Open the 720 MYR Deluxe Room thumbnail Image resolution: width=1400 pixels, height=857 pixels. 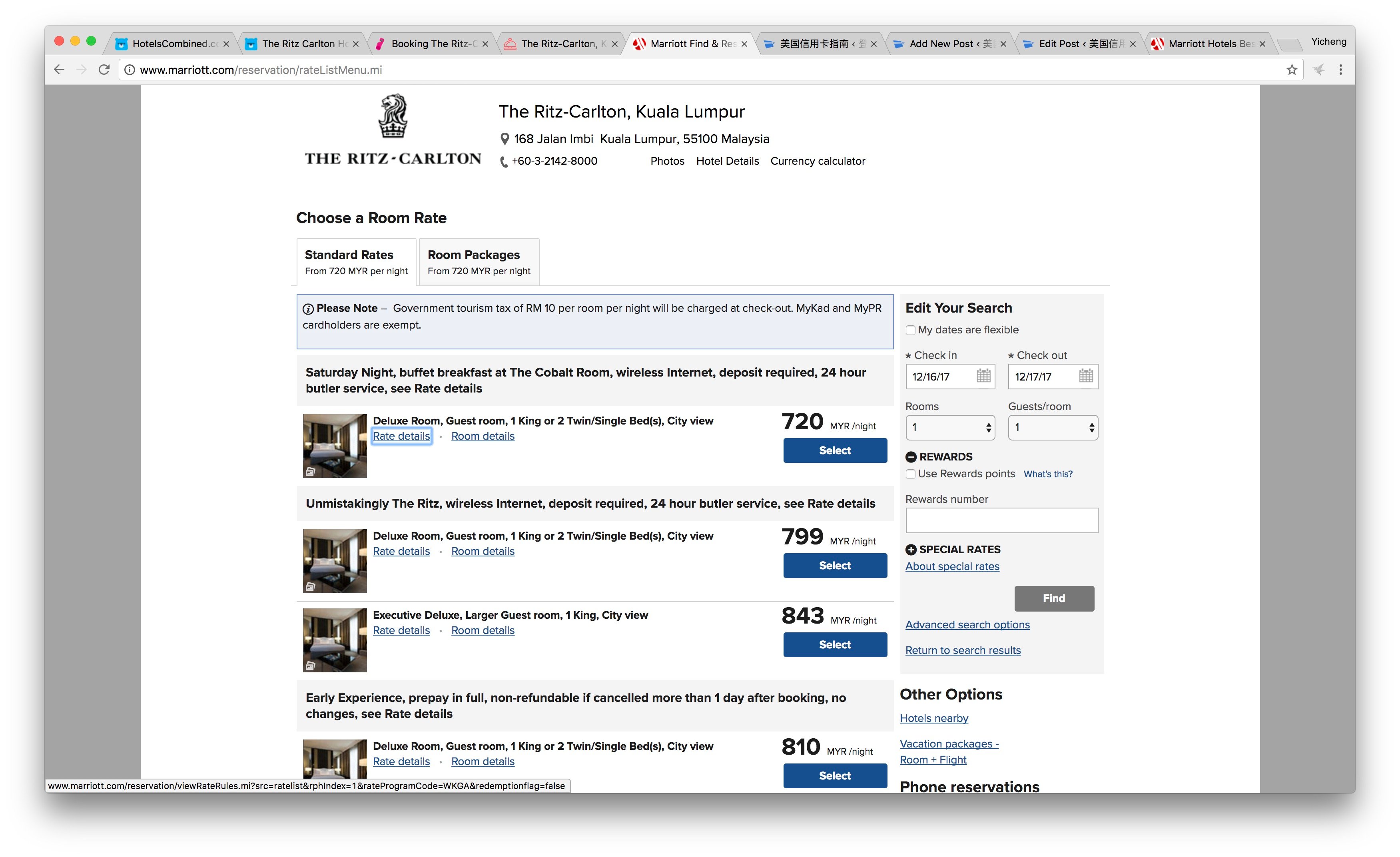(x=335, y=446)
